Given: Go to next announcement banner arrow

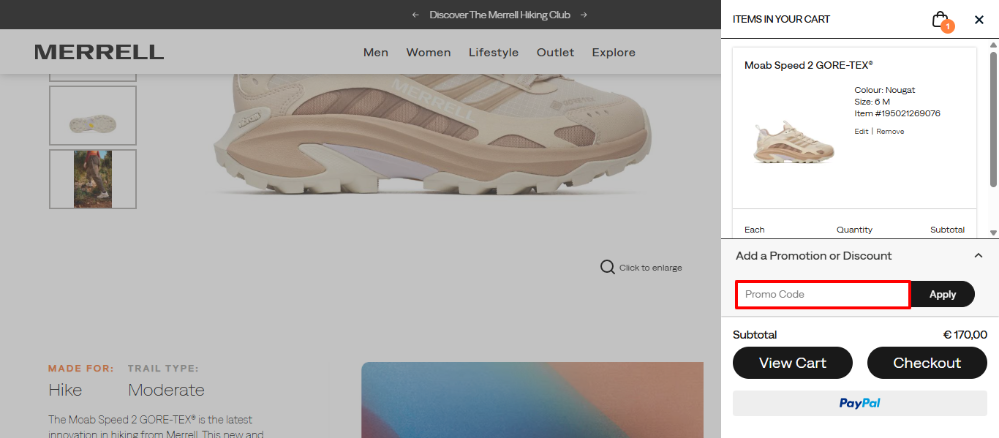Looking at the screenshot, I should [x=584, y=15].
